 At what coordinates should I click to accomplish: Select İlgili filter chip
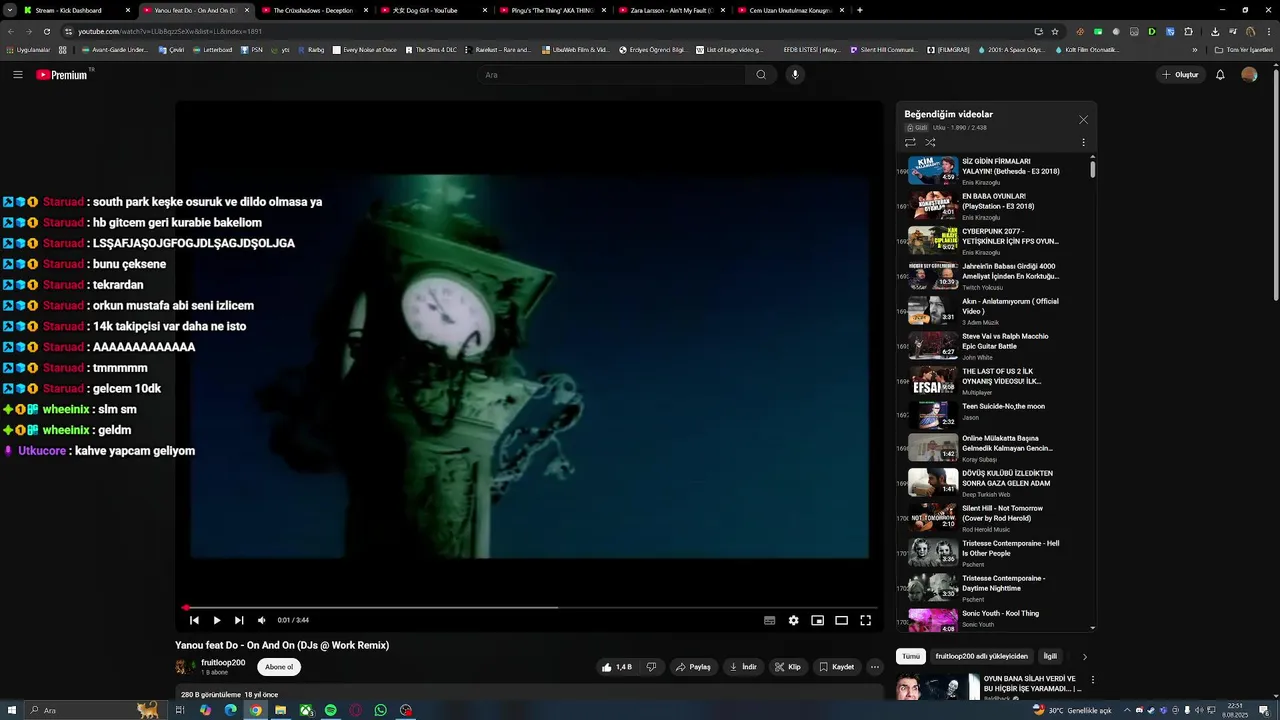coord(1050,657)
